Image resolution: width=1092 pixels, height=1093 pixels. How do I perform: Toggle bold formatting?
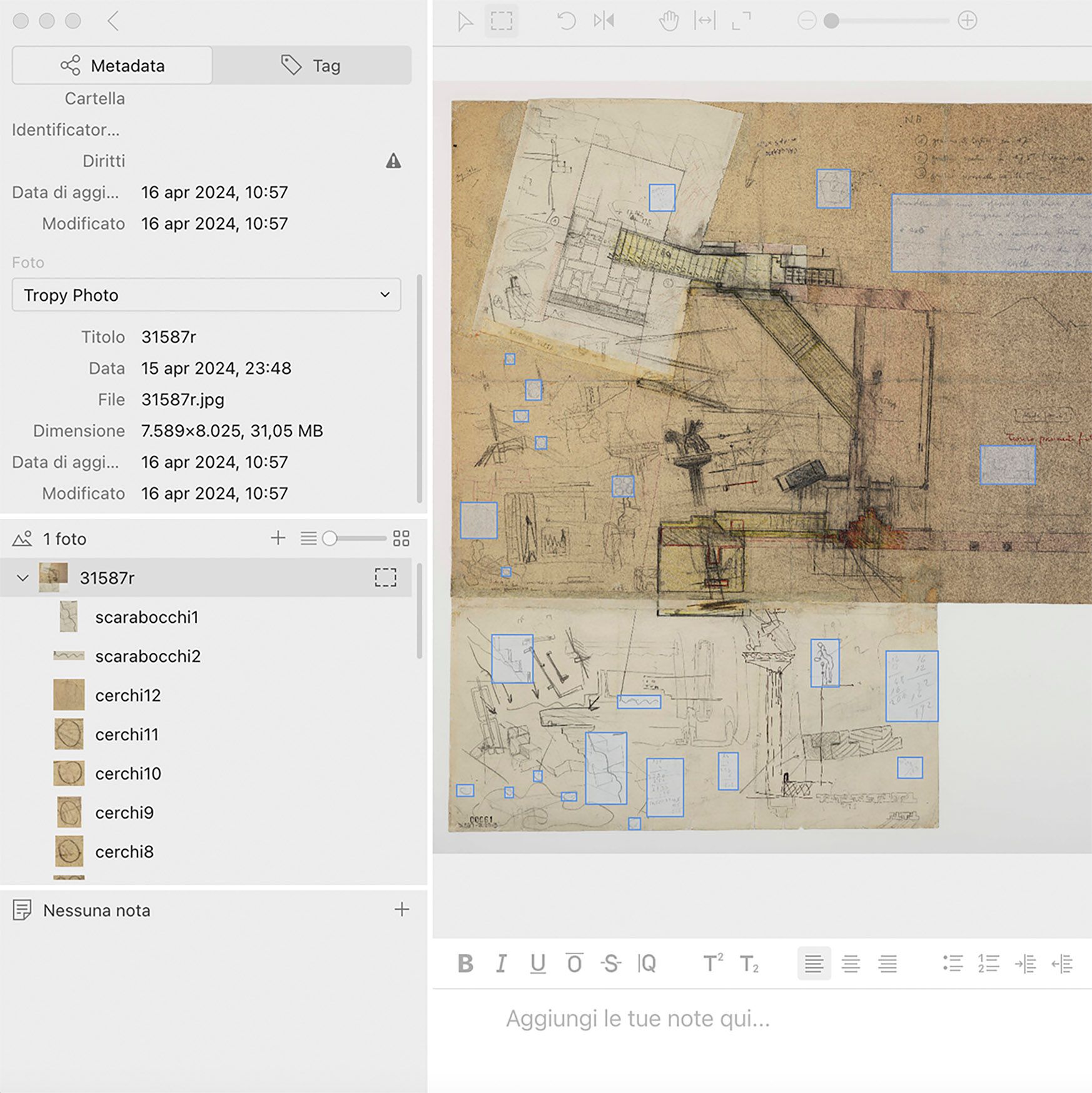(465, 964)
